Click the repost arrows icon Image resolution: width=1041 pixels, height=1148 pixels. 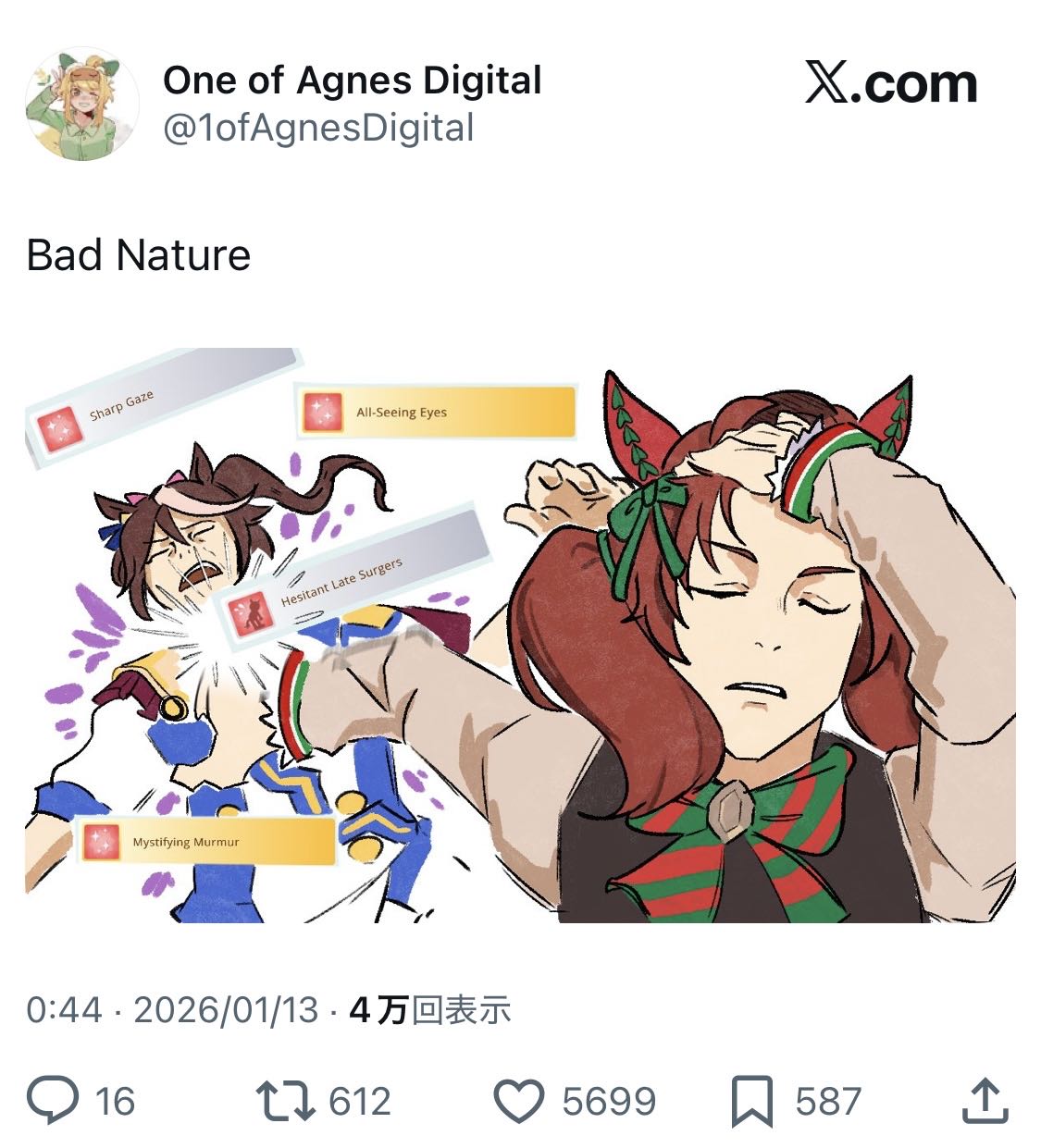(286, 1101)
